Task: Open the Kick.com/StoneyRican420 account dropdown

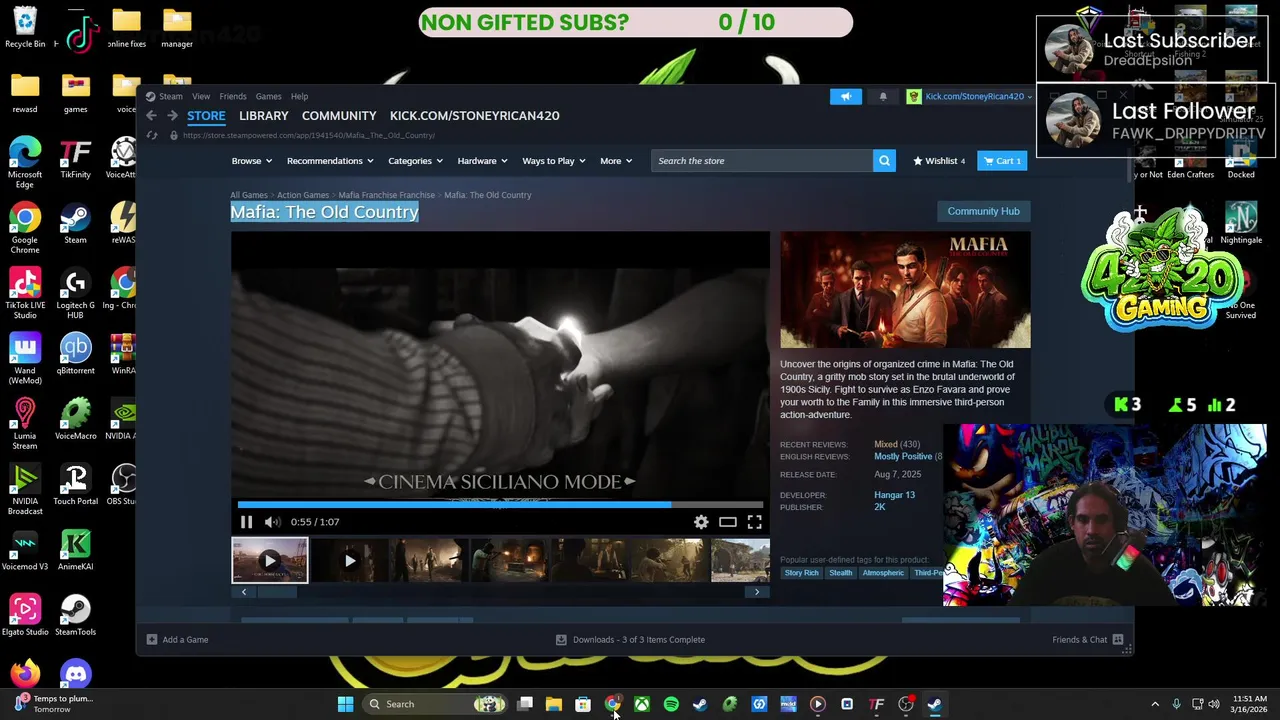Action: [969, 97]
